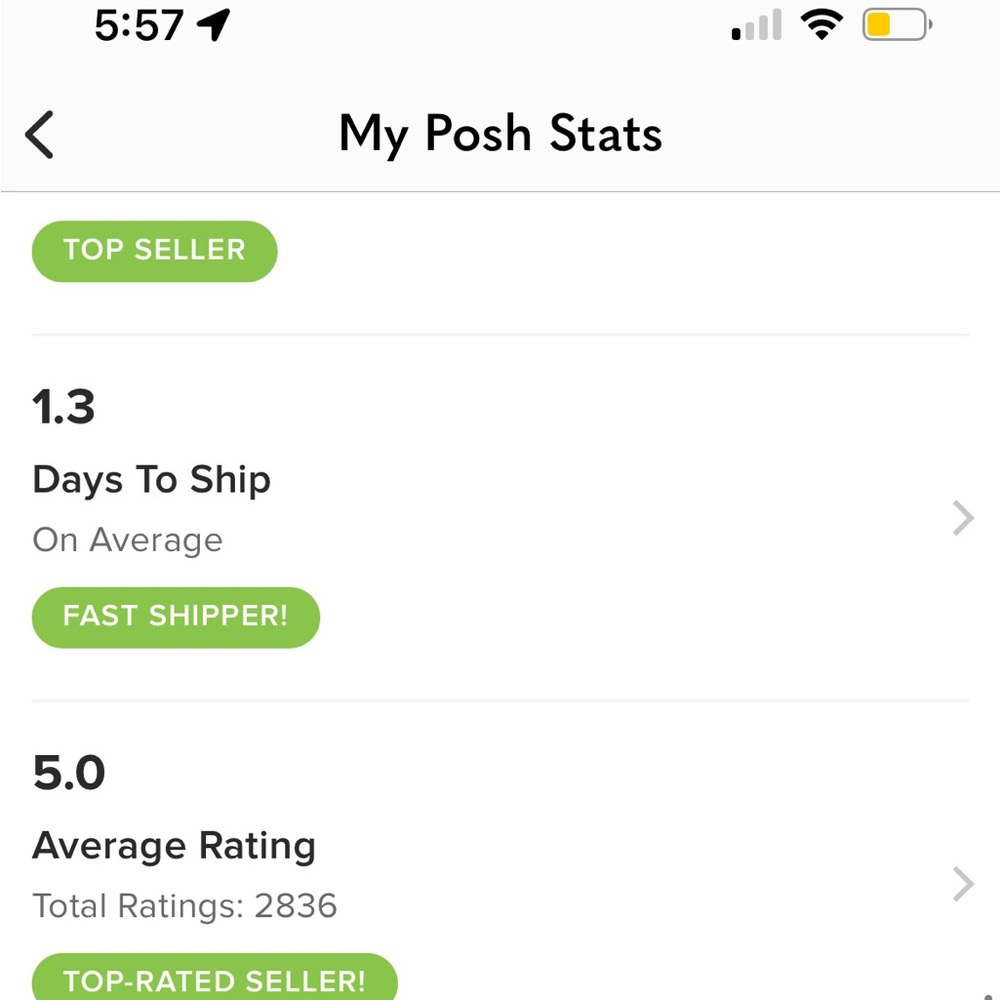Select the Average Rating heading
Screen dimensions: 1000x1000
[174, 847]
